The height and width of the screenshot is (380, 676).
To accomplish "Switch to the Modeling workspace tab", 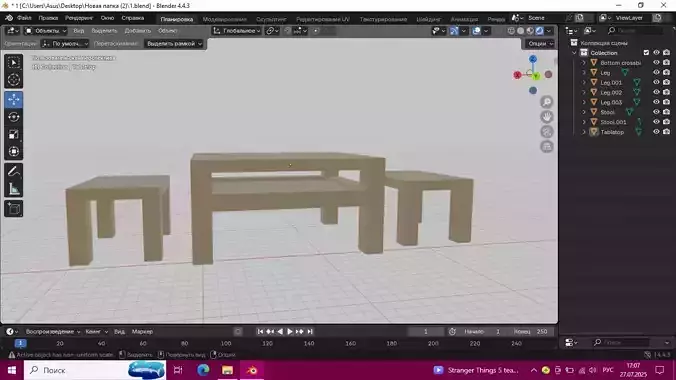I will pos(225,19).
